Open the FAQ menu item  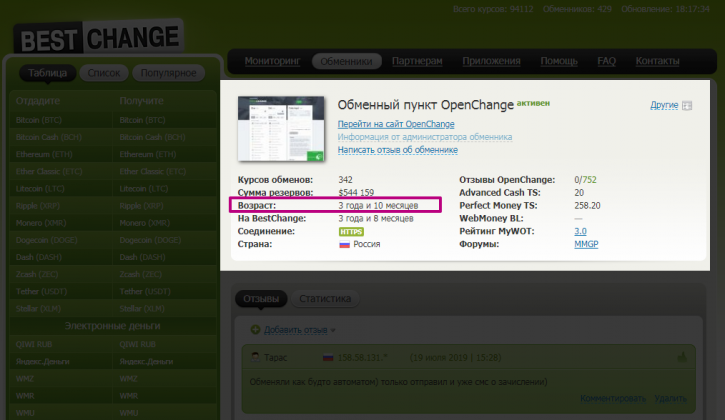(x=606, y=61)
